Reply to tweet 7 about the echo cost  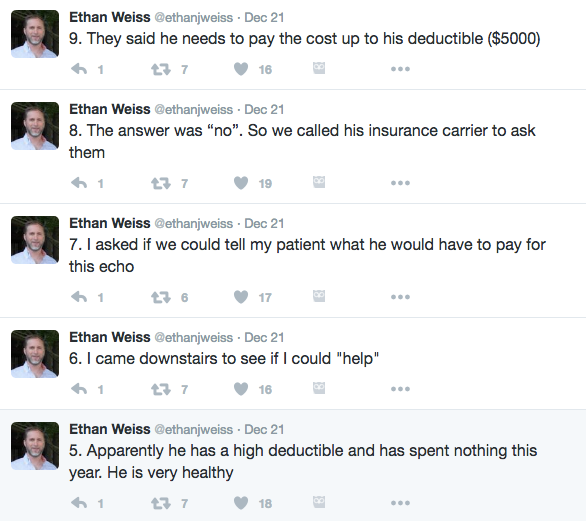click(79, 297)
